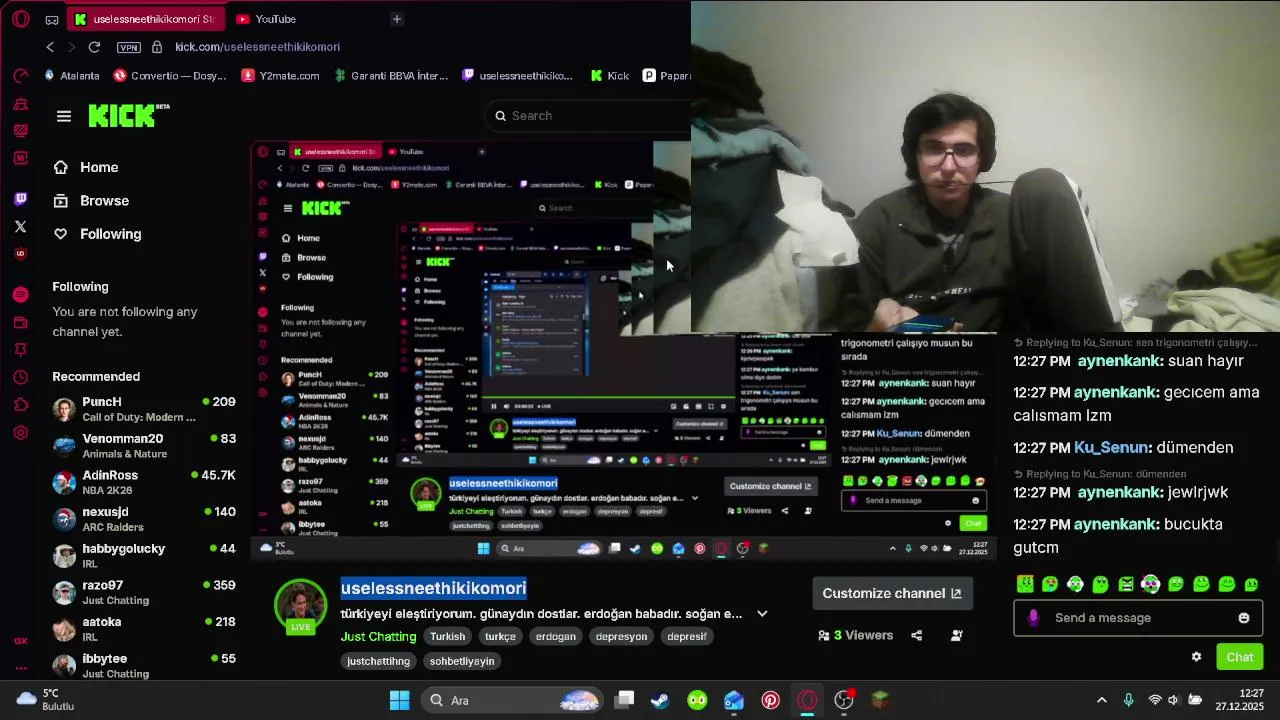Open GX Control speedometer in Opera sidebar
Viewport: 1280px width, 720px height.
coord(21,76)
